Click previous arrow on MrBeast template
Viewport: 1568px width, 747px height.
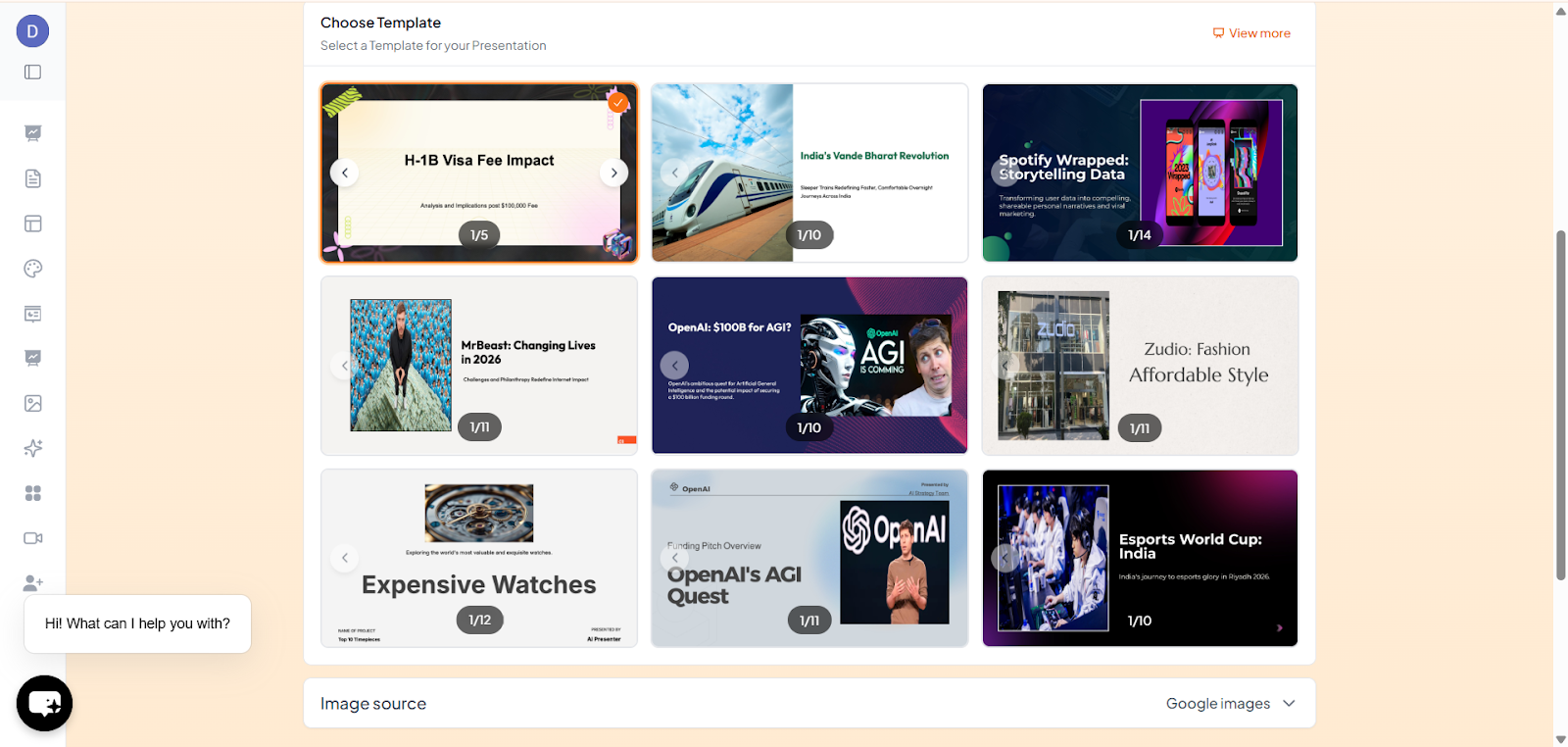(344, 366)
